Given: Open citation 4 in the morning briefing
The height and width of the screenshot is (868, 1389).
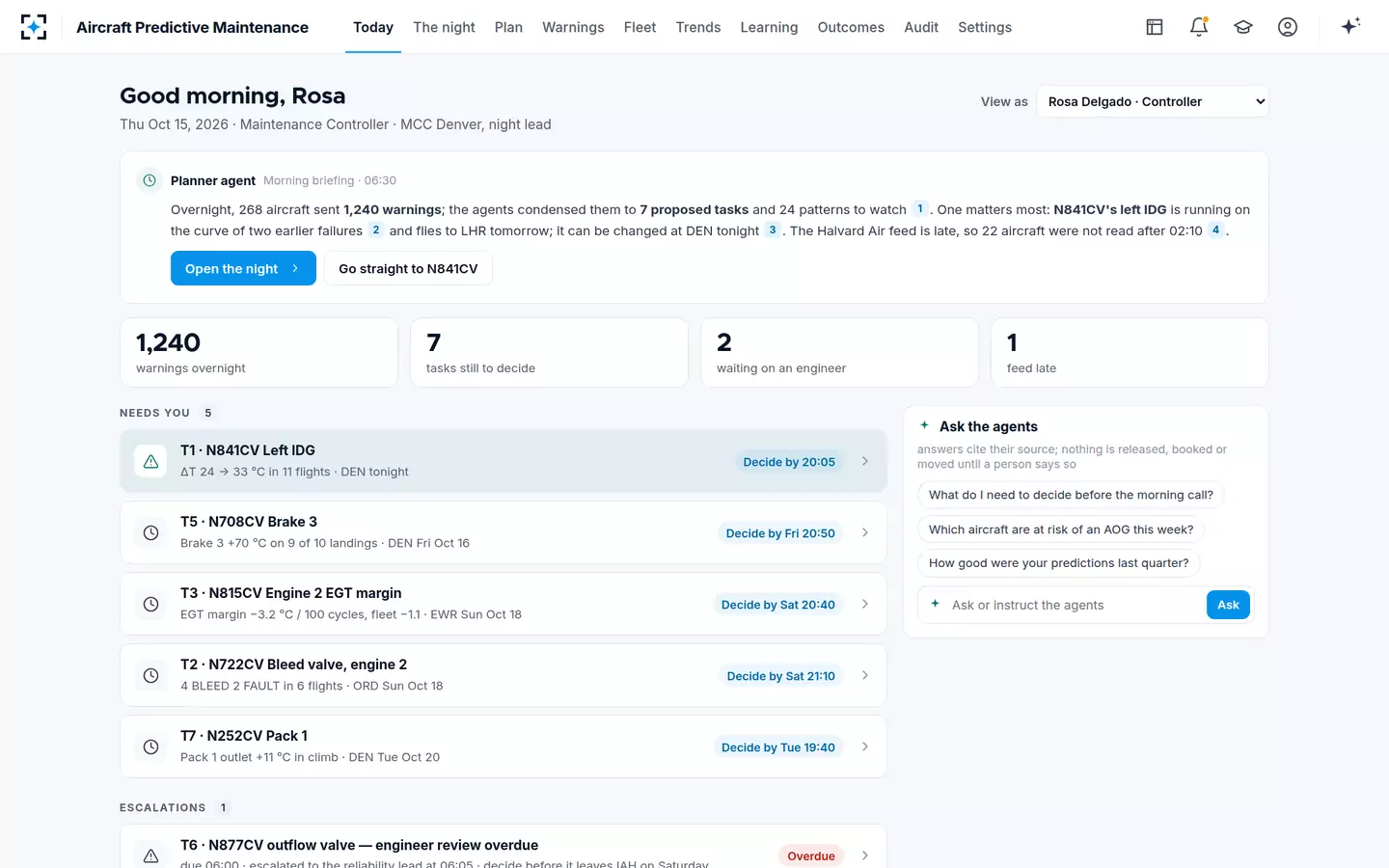Looking at the screenshot, I should [1216, 230].
